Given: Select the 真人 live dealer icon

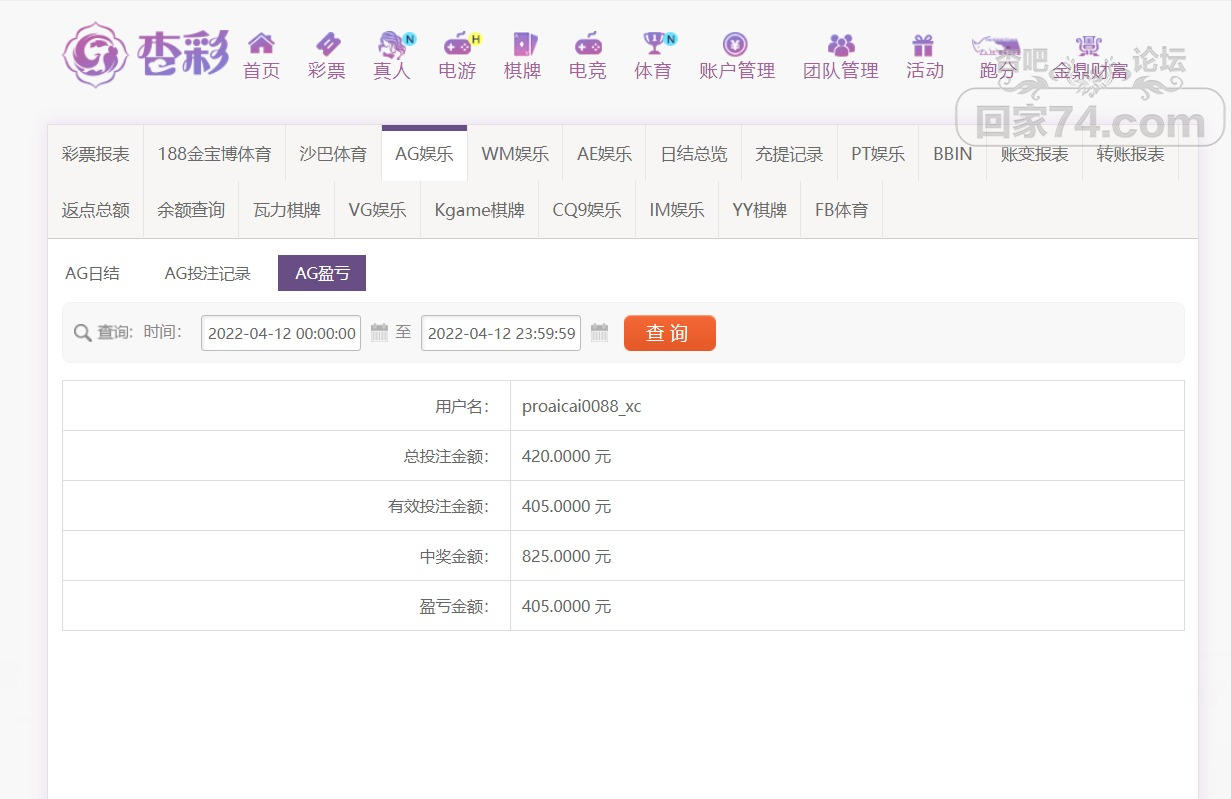Looking at the screenshot, I should tap(391, 44).
